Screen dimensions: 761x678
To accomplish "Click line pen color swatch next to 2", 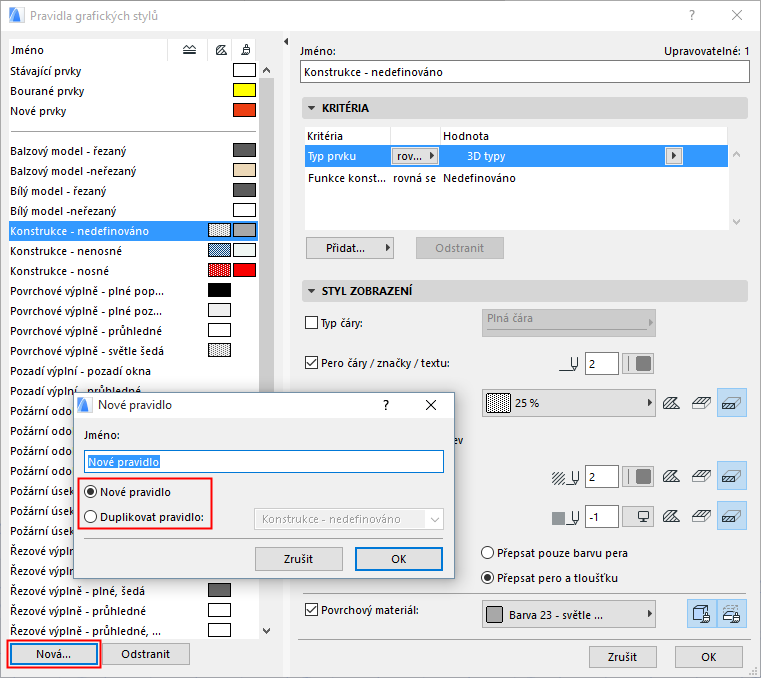I will 638,364.
